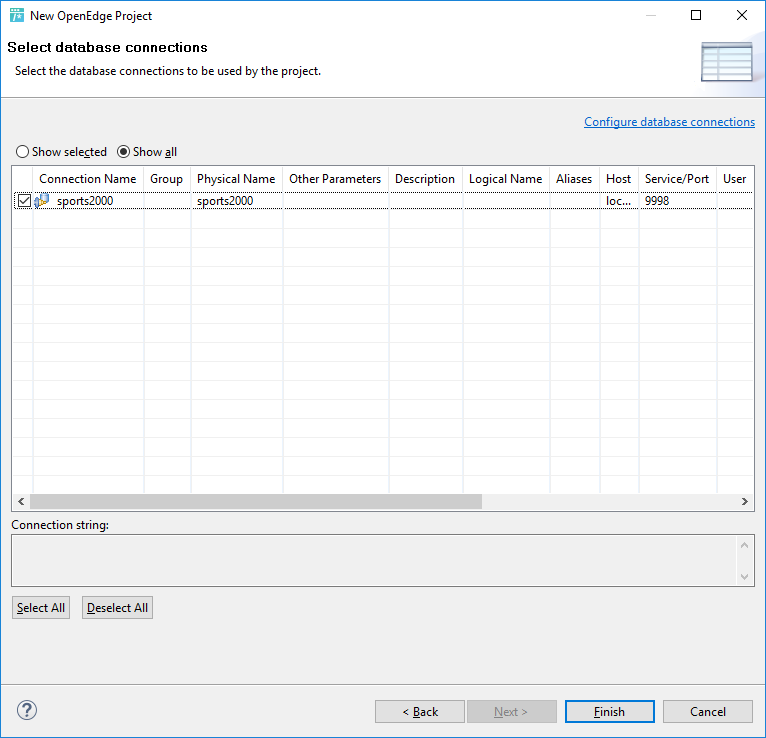Screen dimensions: 766x738
Task: Click the Description column header
Action: [425, 179]
